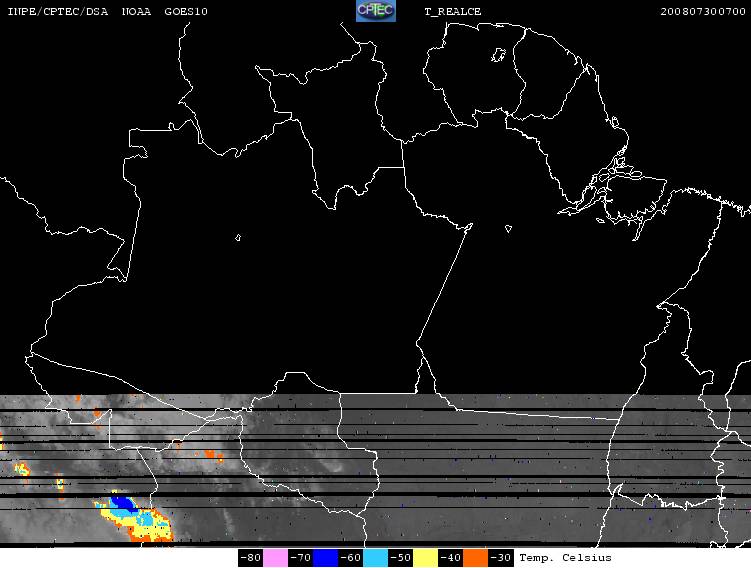
Task: Click the CPTEC logo at top
Action: coord(376,11)
